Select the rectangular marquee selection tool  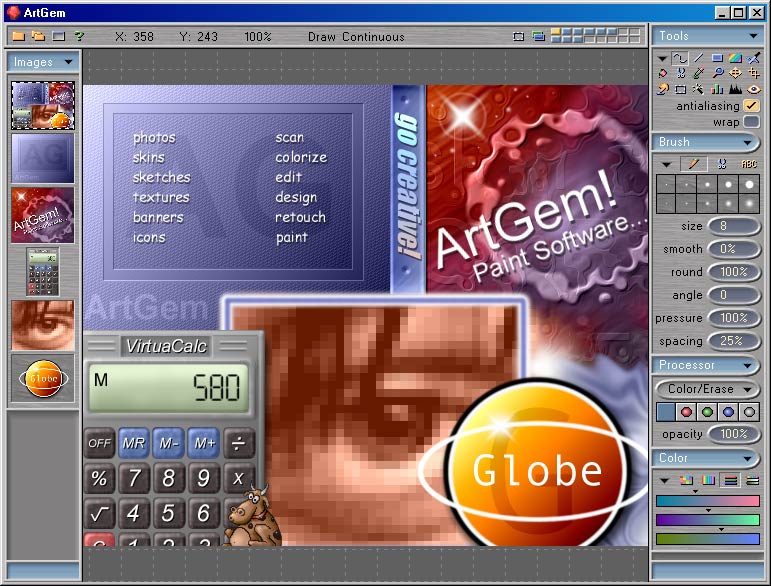pos(681,89)
